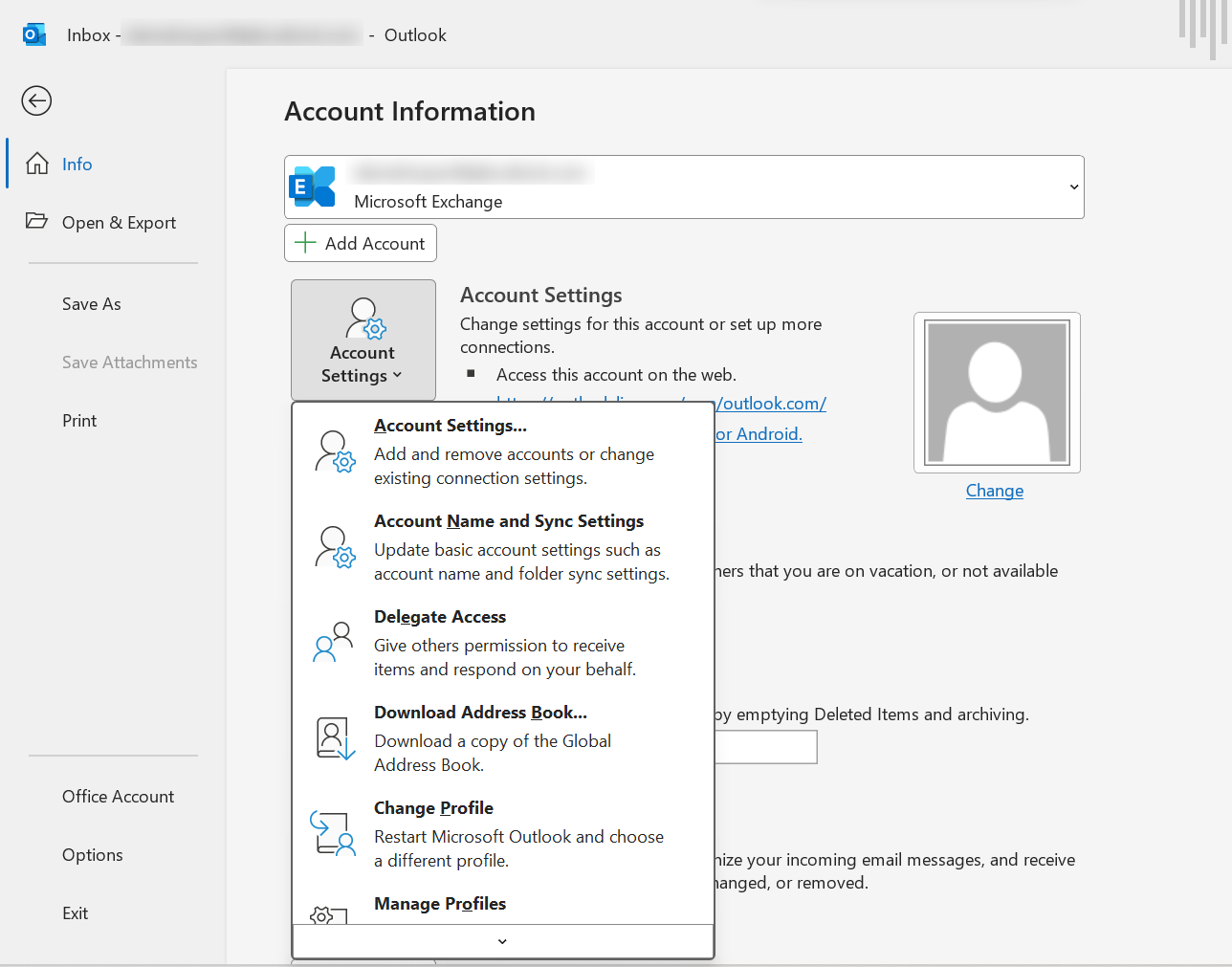Choose Download Address Book...
The width and height of the screenshot is (1232, 967).
pos(503,737)
